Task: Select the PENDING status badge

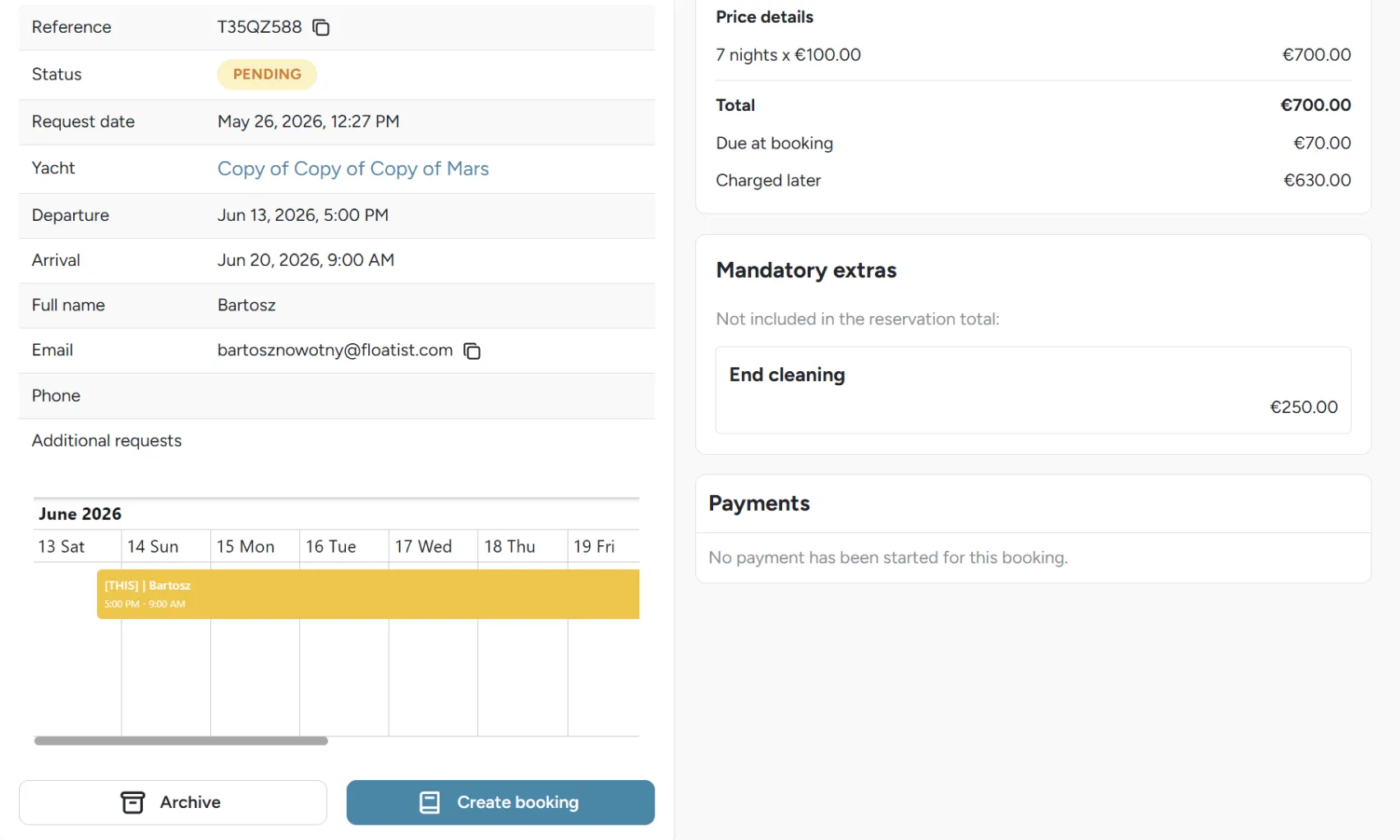Action: [x=267, y=74]
